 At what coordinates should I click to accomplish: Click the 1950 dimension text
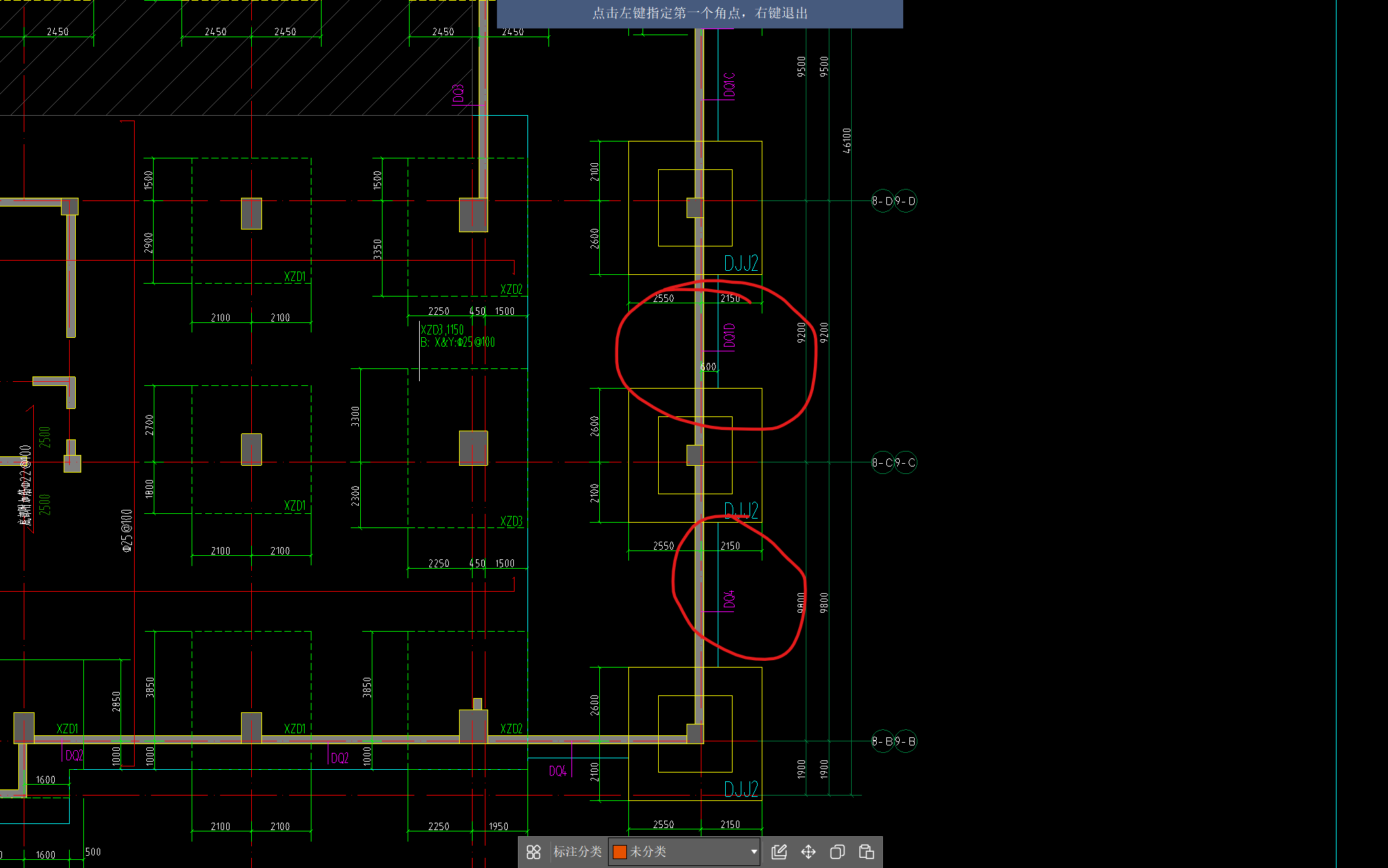tap(498, 827)
